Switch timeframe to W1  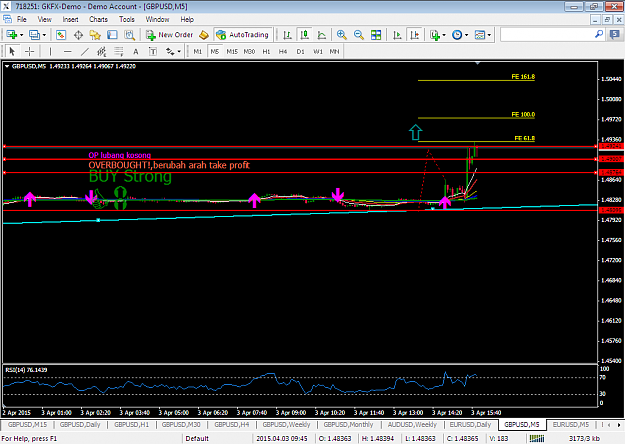coord(318,51)
